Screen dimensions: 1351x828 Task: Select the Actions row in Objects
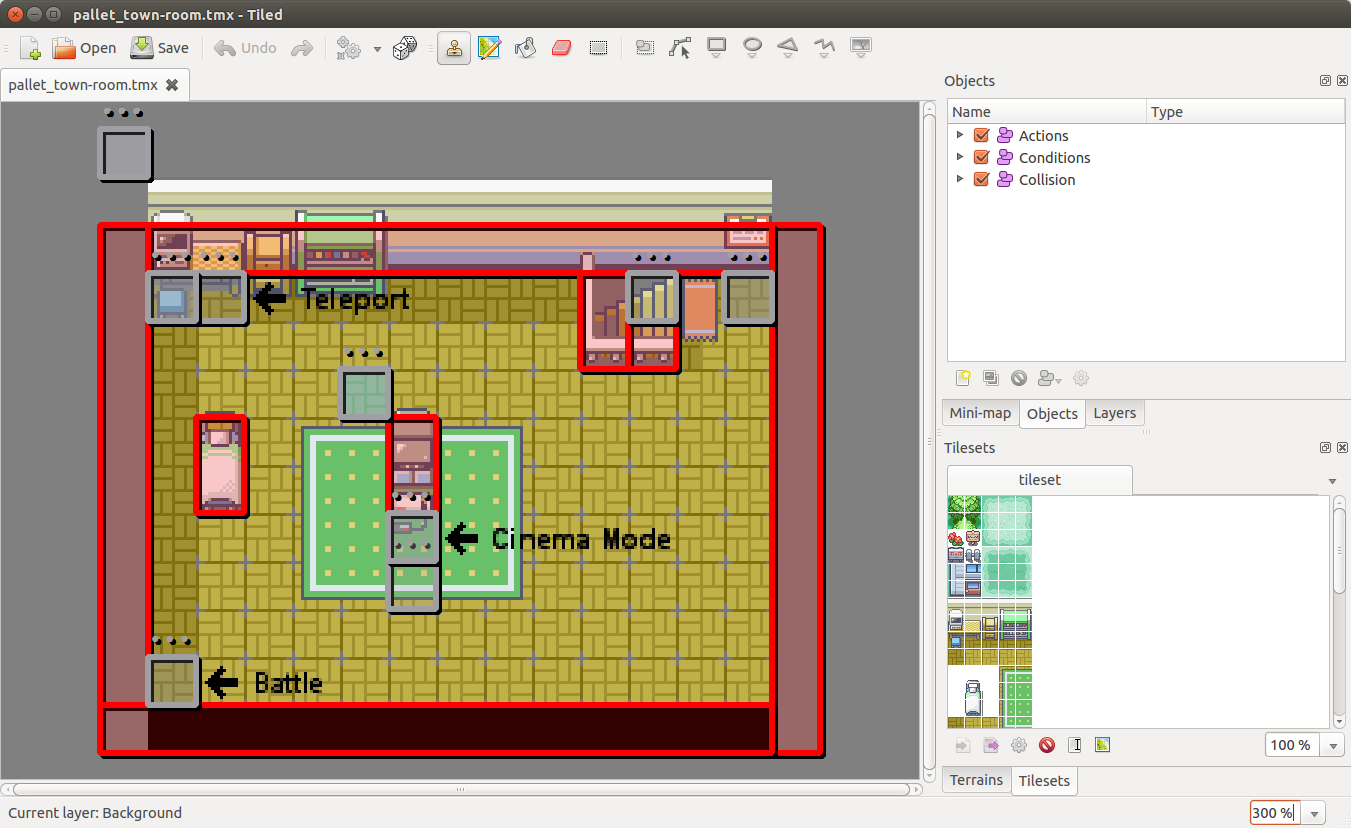point(1146,135)
